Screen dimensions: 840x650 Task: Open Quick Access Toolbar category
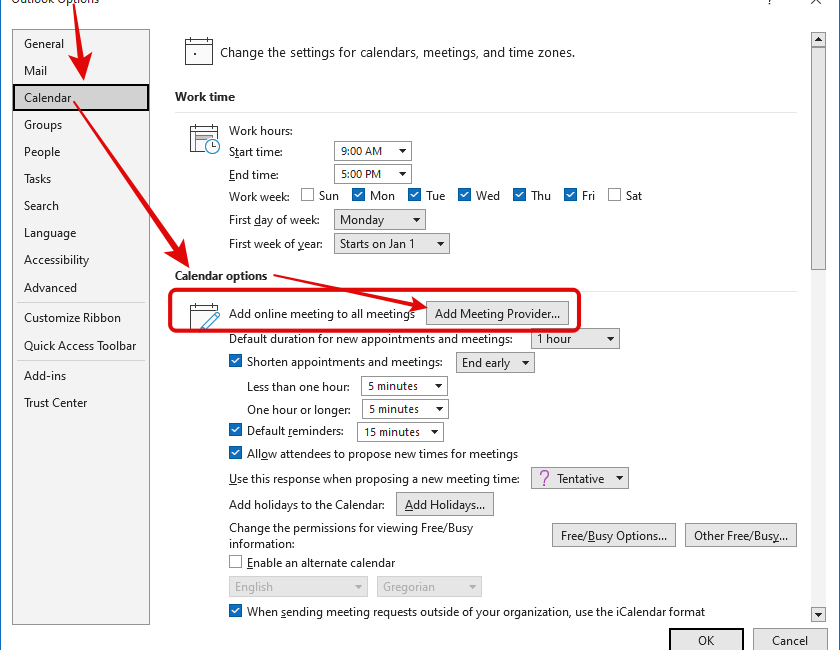[81, 346]
